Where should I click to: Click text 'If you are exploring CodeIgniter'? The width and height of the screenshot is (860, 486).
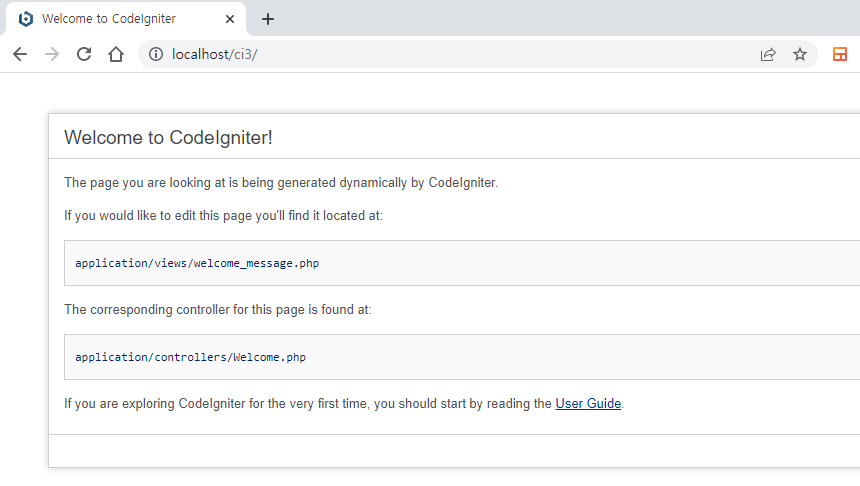click(155, 404)
